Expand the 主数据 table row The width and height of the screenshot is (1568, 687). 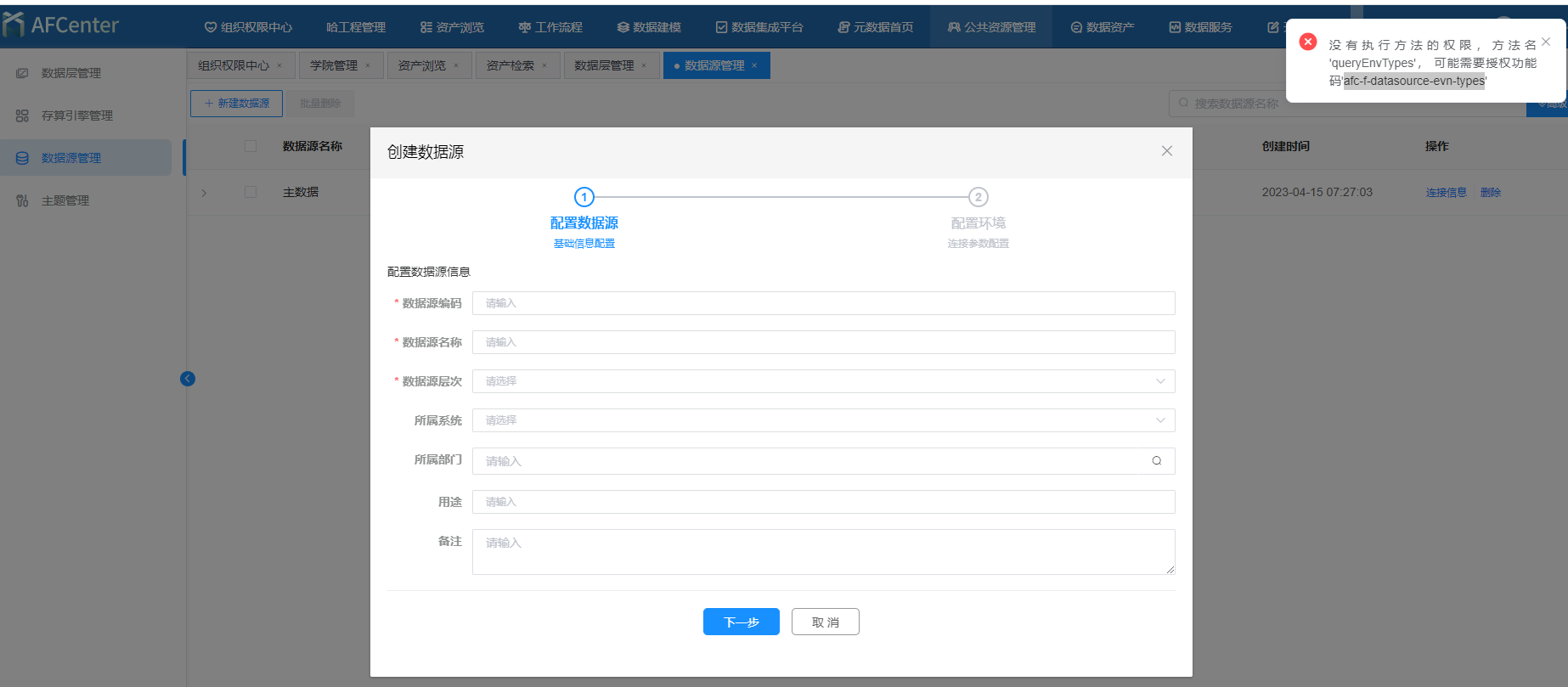(204, 193)
